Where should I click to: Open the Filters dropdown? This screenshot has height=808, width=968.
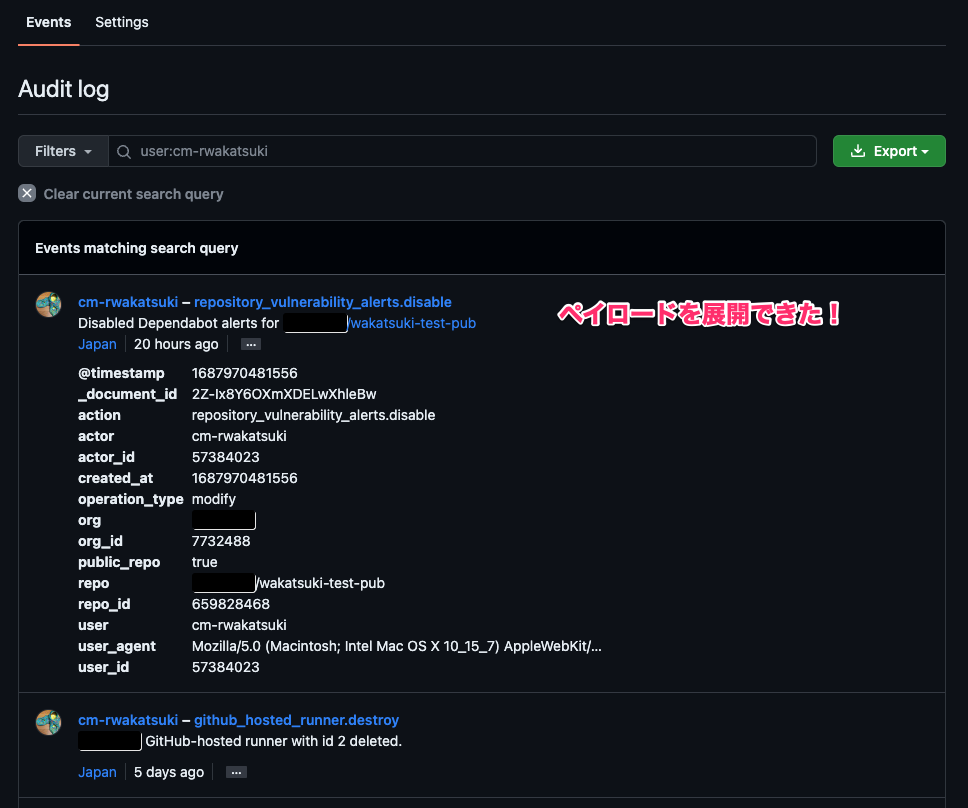[x=62, y=151]
